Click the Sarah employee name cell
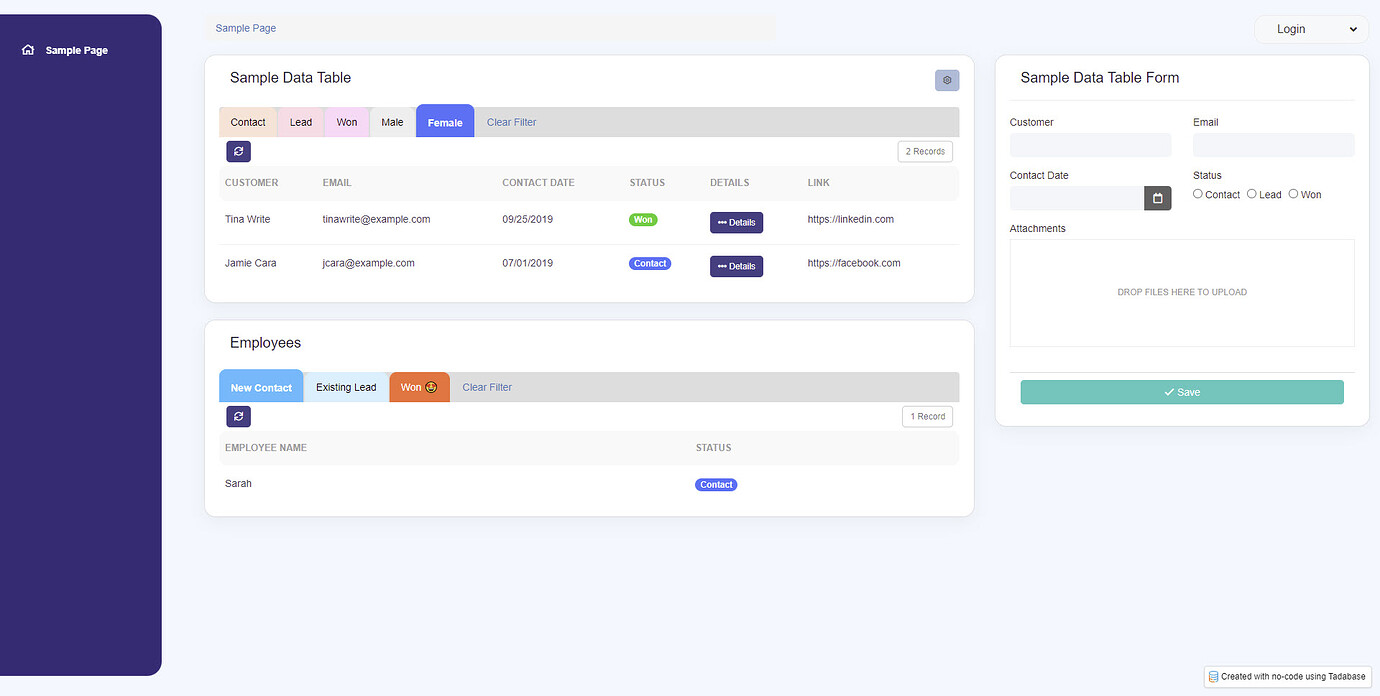This screenshot has height=696, width=1380. [238, 483]
